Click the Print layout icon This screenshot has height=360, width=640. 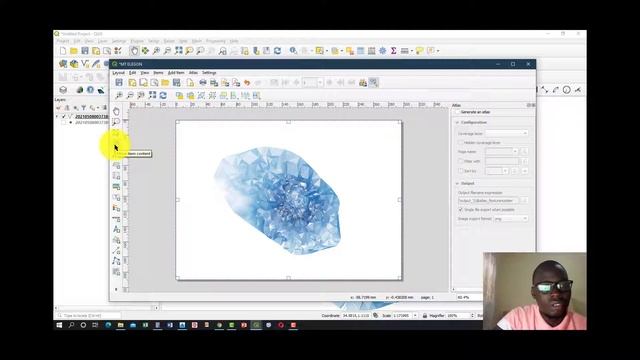(203, 82)
